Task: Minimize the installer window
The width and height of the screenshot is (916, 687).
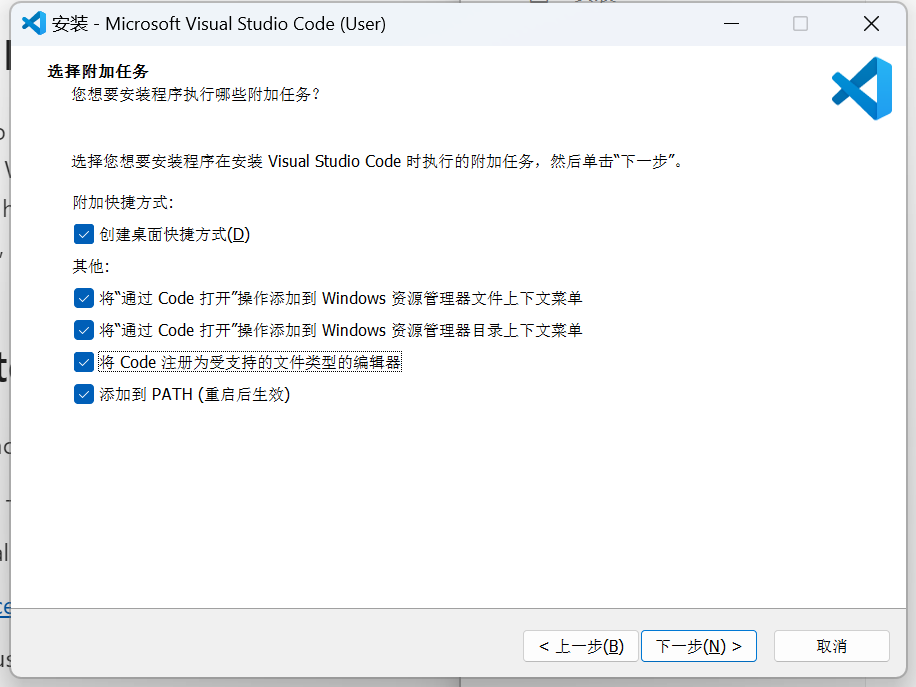Action: pos(731,23)
